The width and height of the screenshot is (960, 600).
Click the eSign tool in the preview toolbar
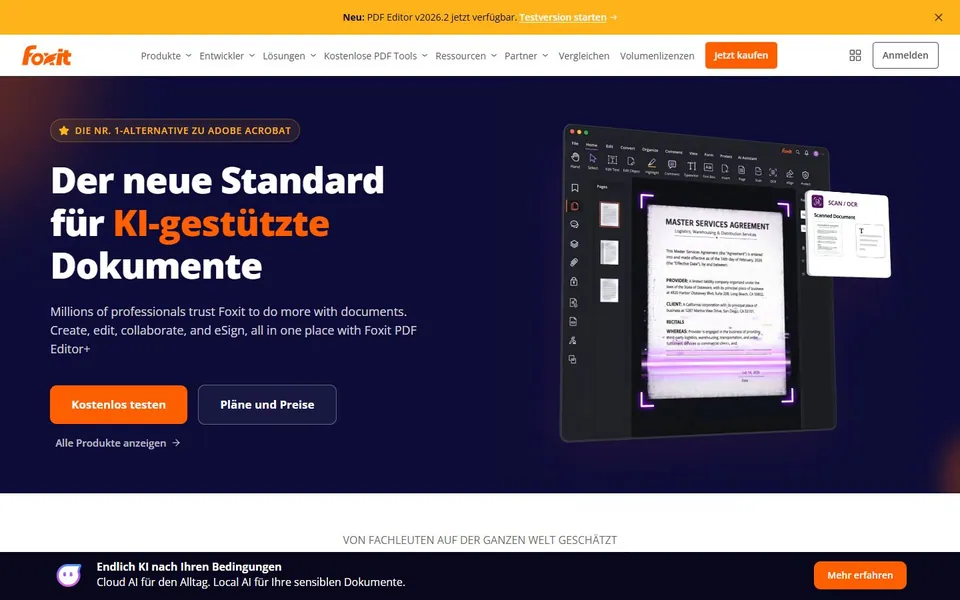(790, 178)
